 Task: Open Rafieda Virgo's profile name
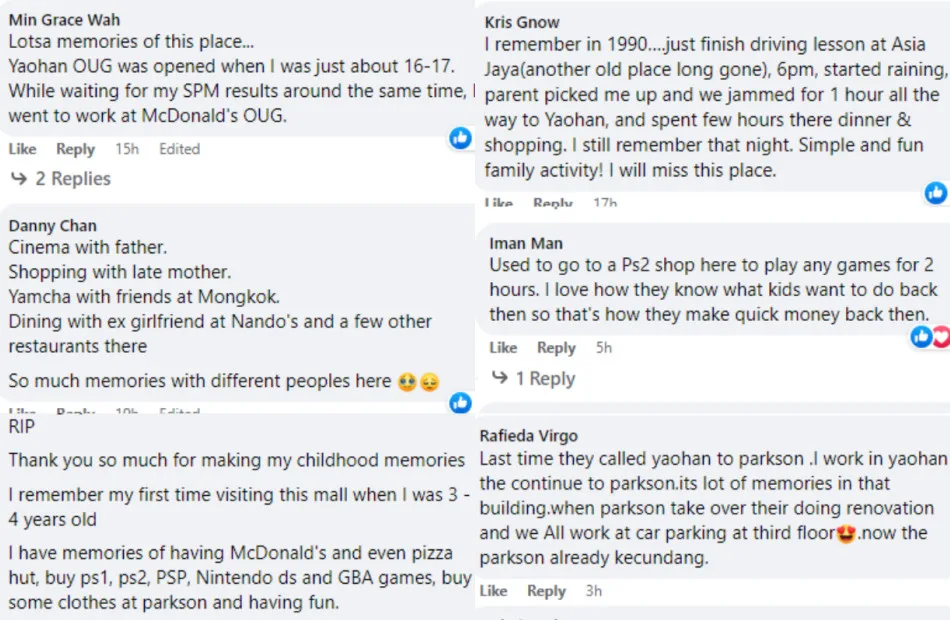(x=529, y=436)
